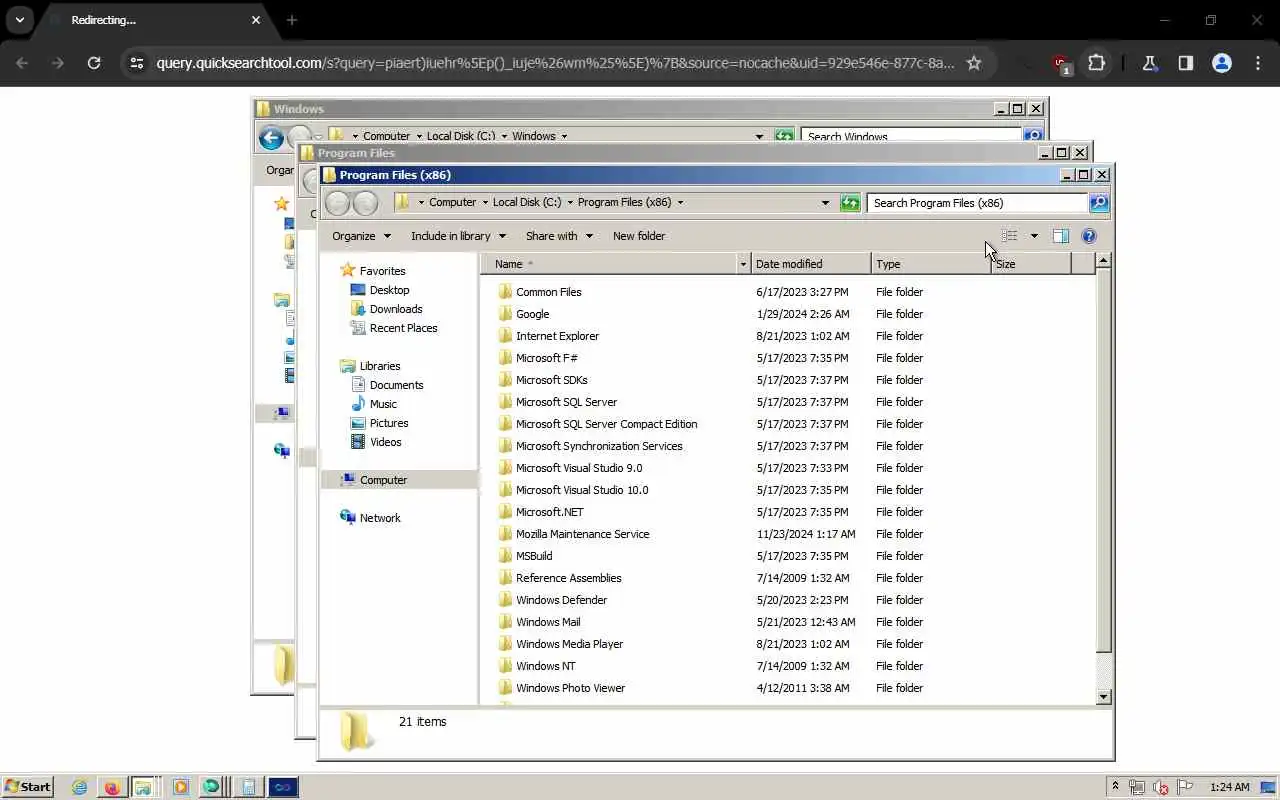
Task: Open Internet Explorer from the taskbar
Action: [79, 787]
